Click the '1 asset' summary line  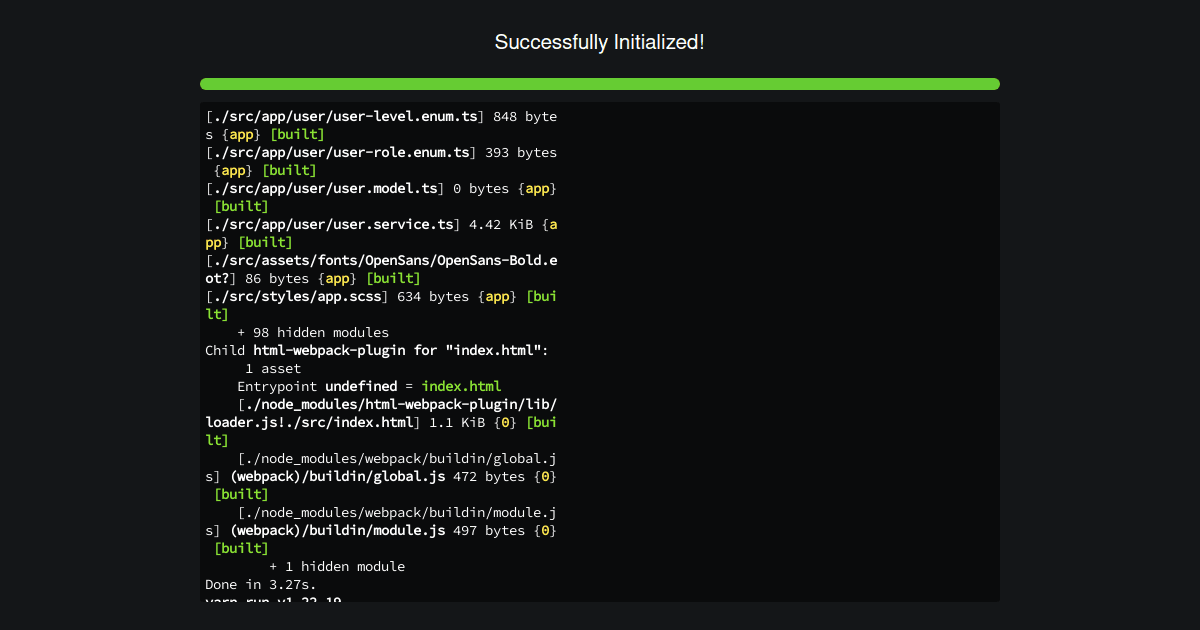click(272, 368)
